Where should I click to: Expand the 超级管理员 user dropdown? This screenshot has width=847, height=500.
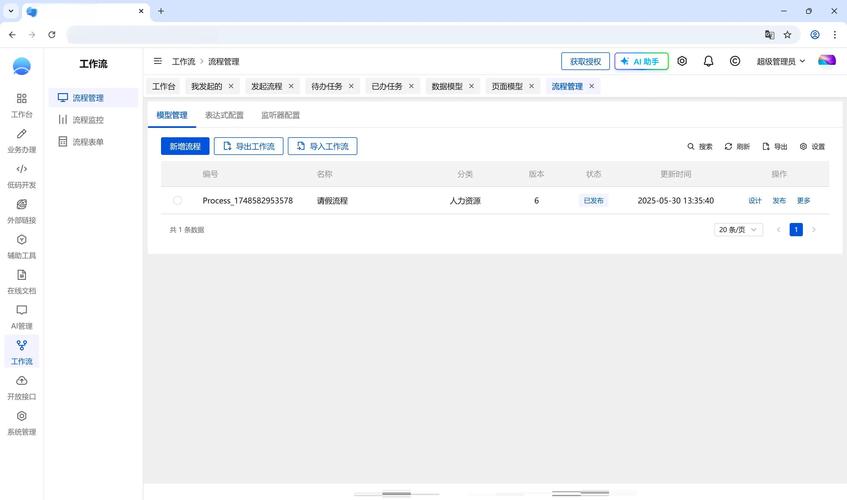[781, 61]
